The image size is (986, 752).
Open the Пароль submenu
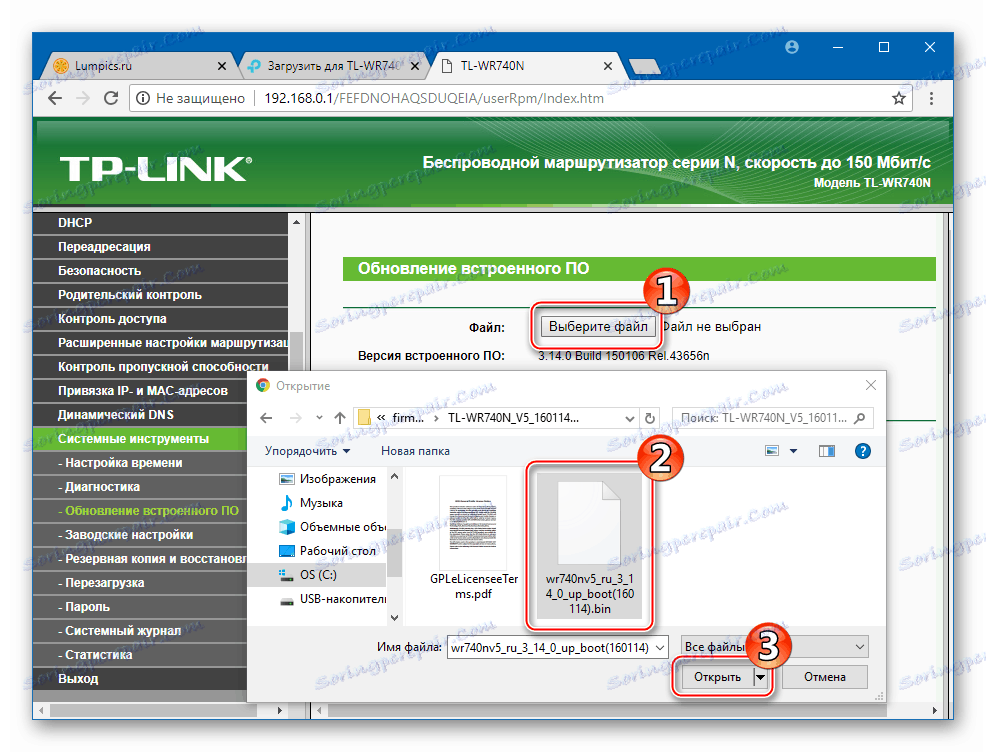(x=140, y=607)
